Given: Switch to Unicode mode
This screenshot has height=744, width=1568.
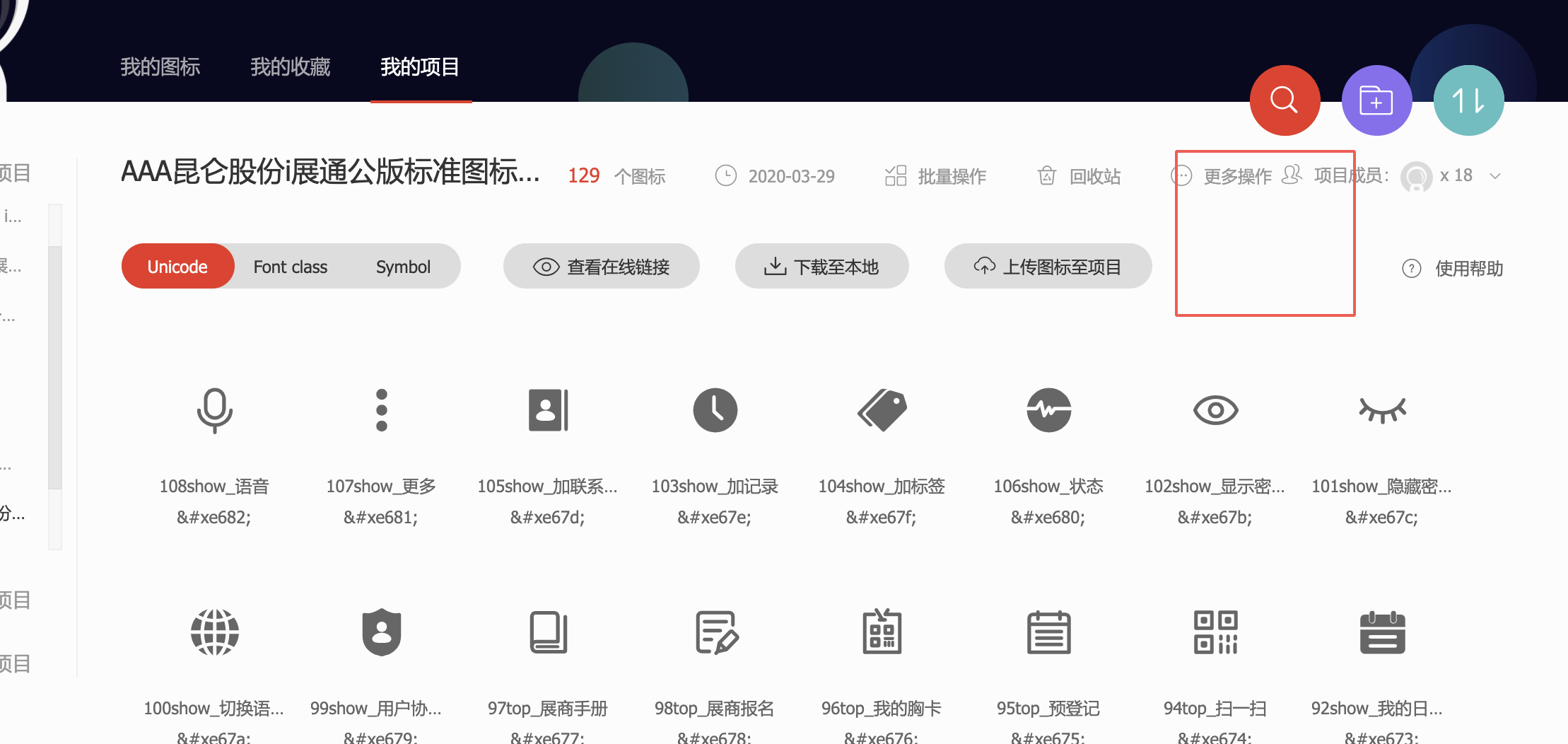Looking at the screenshot, I should click(x=177, y=267).
